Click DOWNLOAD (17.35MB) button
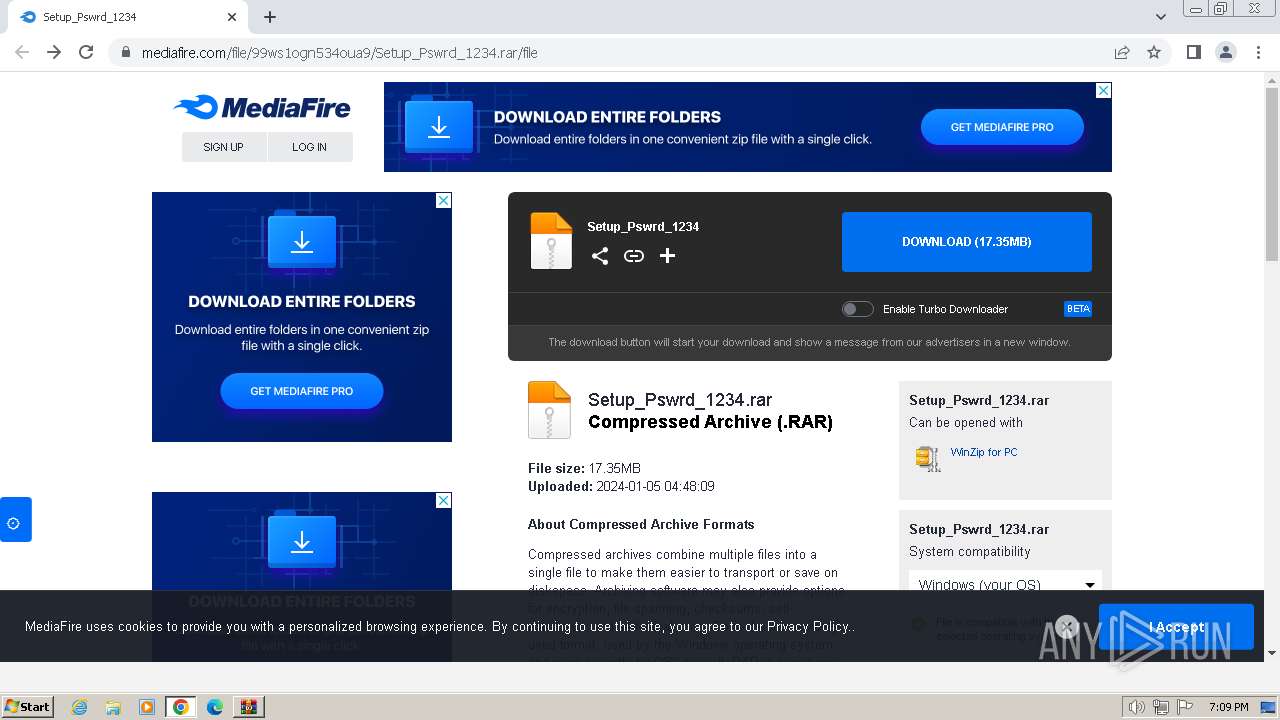Screen dimensions: 1280x720 click(967, 242)
